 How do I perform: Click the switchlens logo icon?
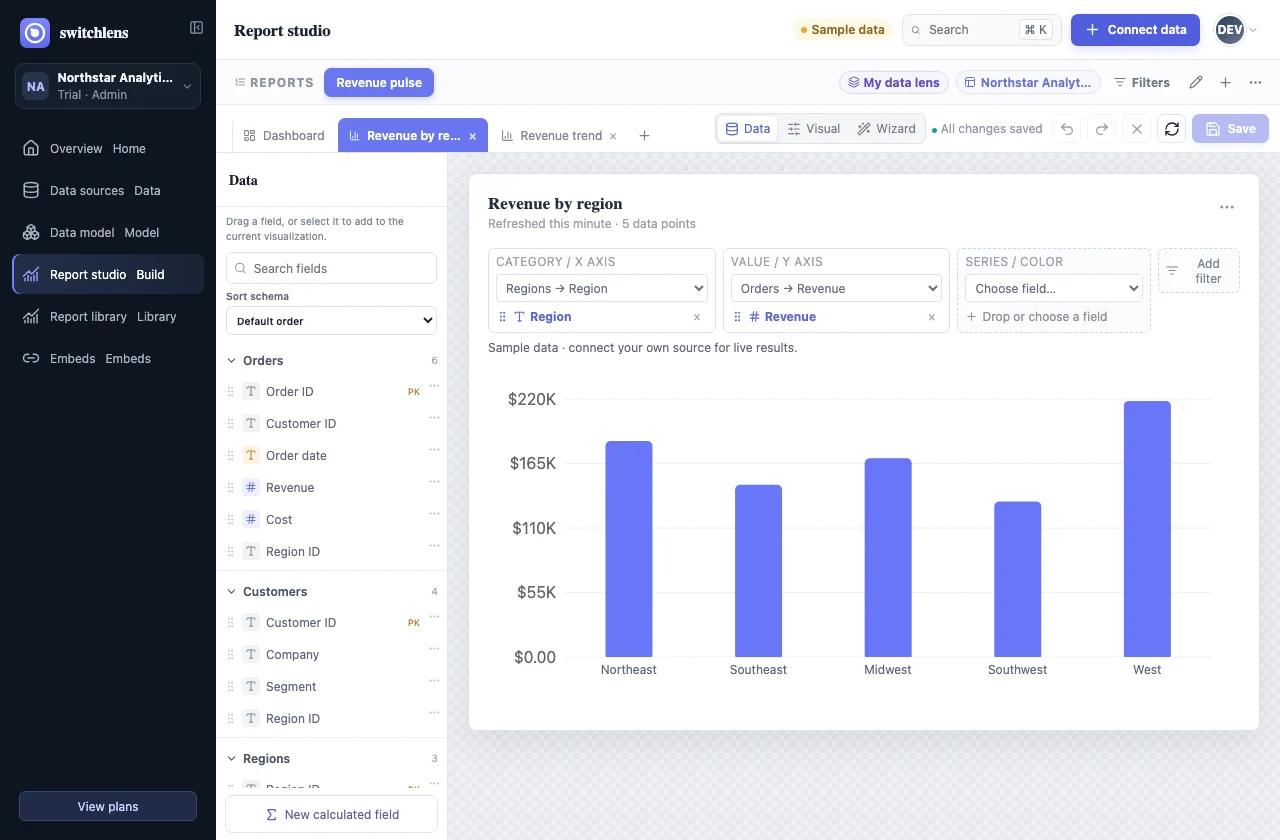click(x=35, y=33)
